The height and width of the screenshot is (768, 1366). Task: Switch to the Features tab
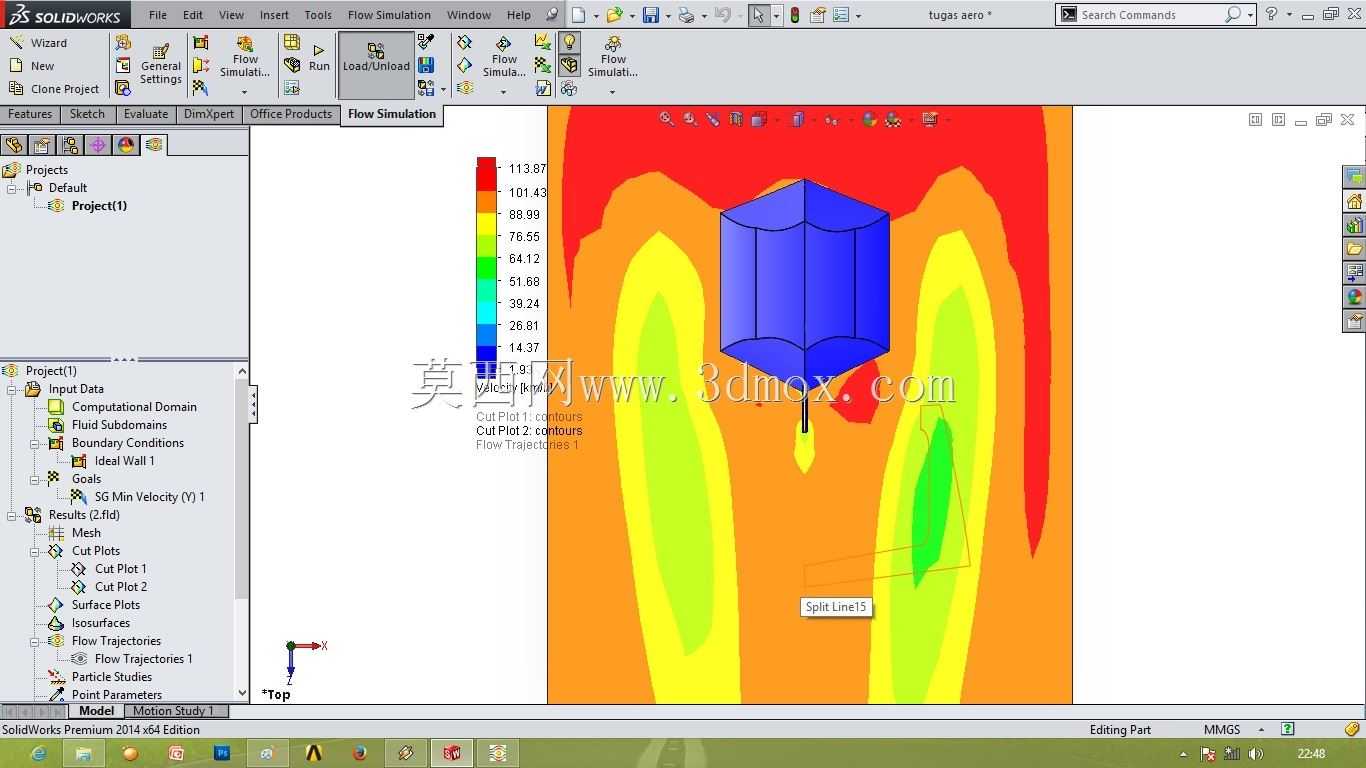tap(30, 114)
